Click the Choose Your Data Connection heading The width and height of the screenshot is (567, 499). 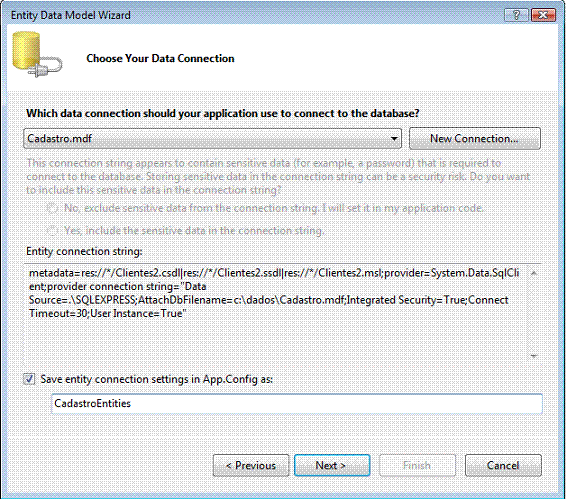[x=160, y=59]
